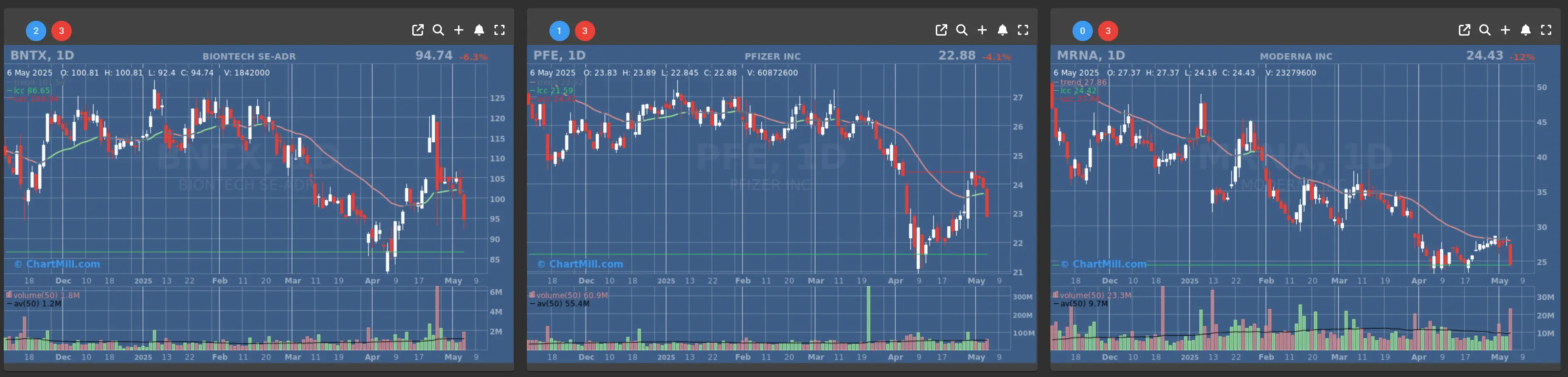Click the red badge showing 3 on BNTX
The image size is (1568, 377).
62,31
